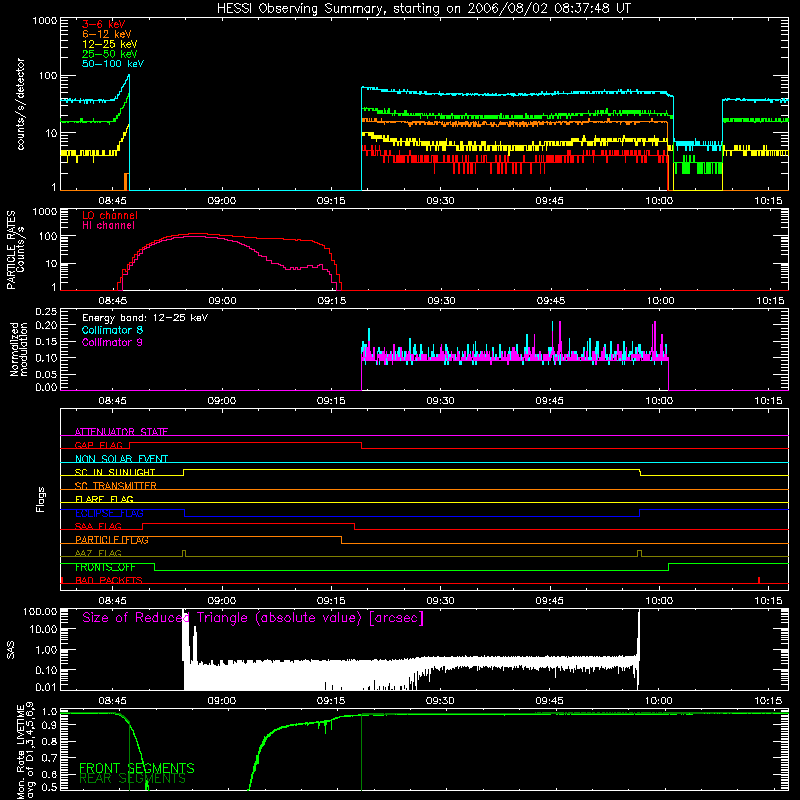This screenshot has height=800, width=800.
Task: Click the HESSI Observing Summary plot title
Action: pyautogui.click(x=423, y=9)
